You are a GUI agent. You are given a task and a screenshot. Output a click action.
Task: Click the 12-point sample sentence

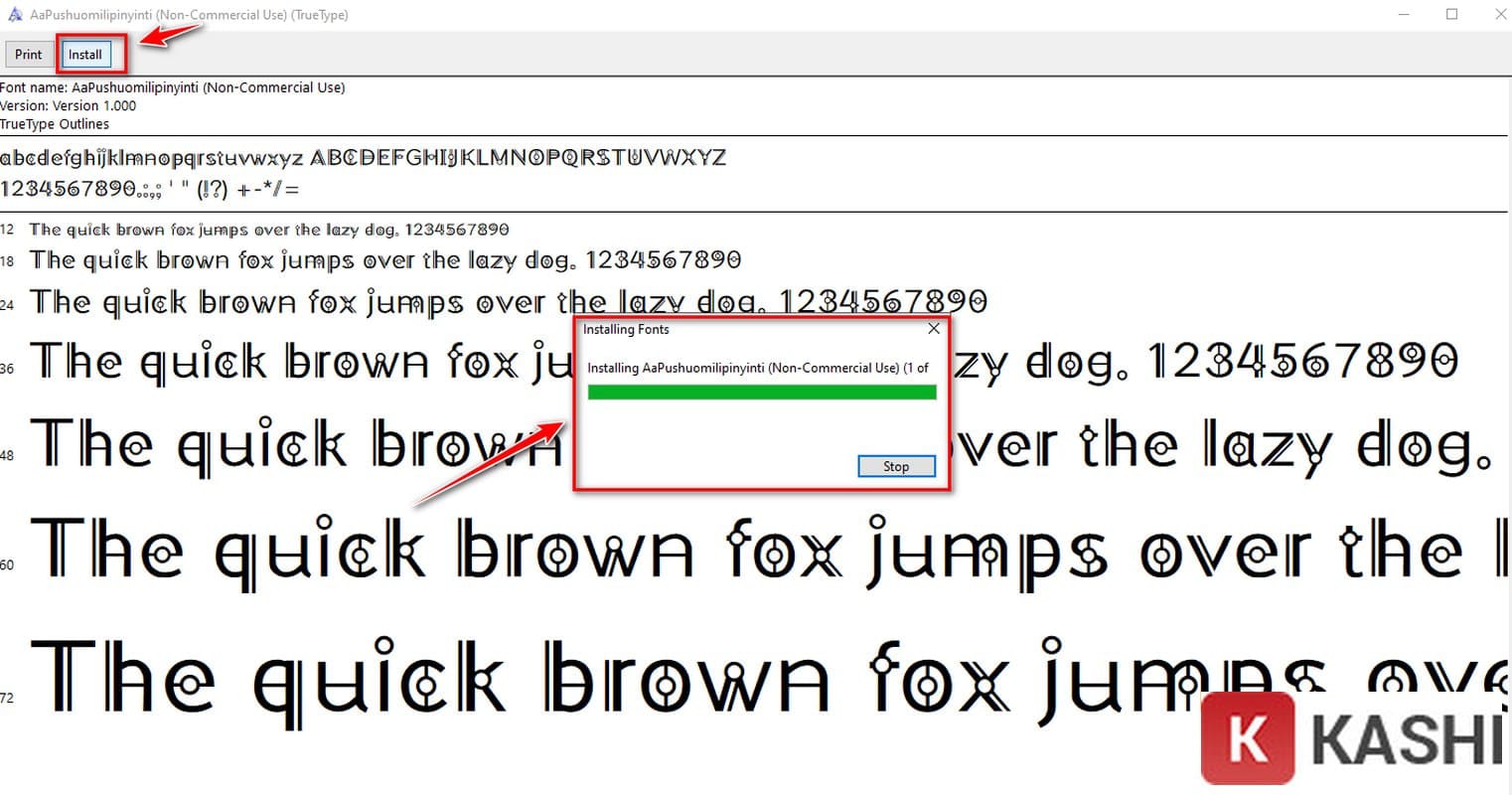point(268,230)
